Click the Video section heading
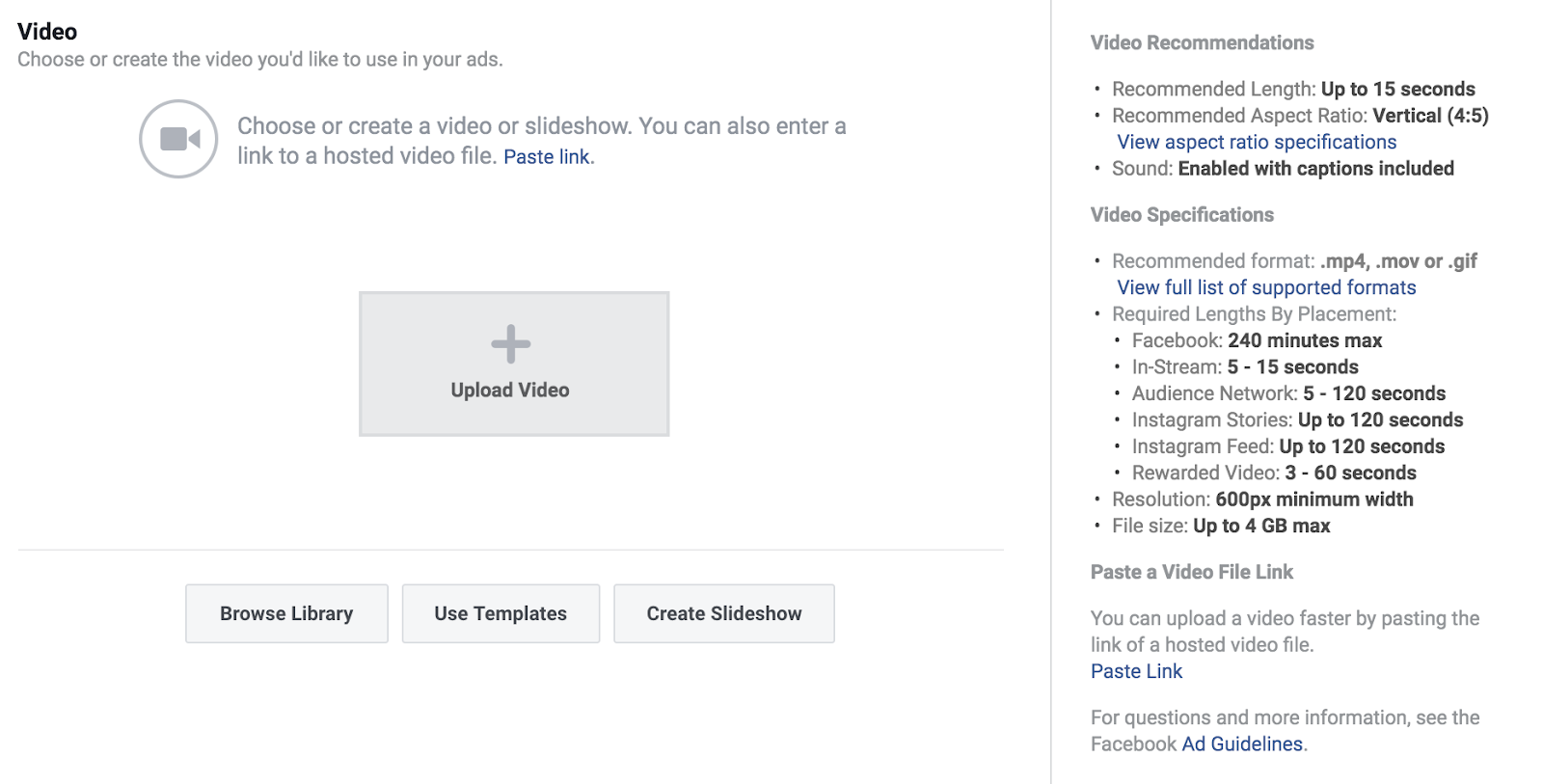 [47, 32]
